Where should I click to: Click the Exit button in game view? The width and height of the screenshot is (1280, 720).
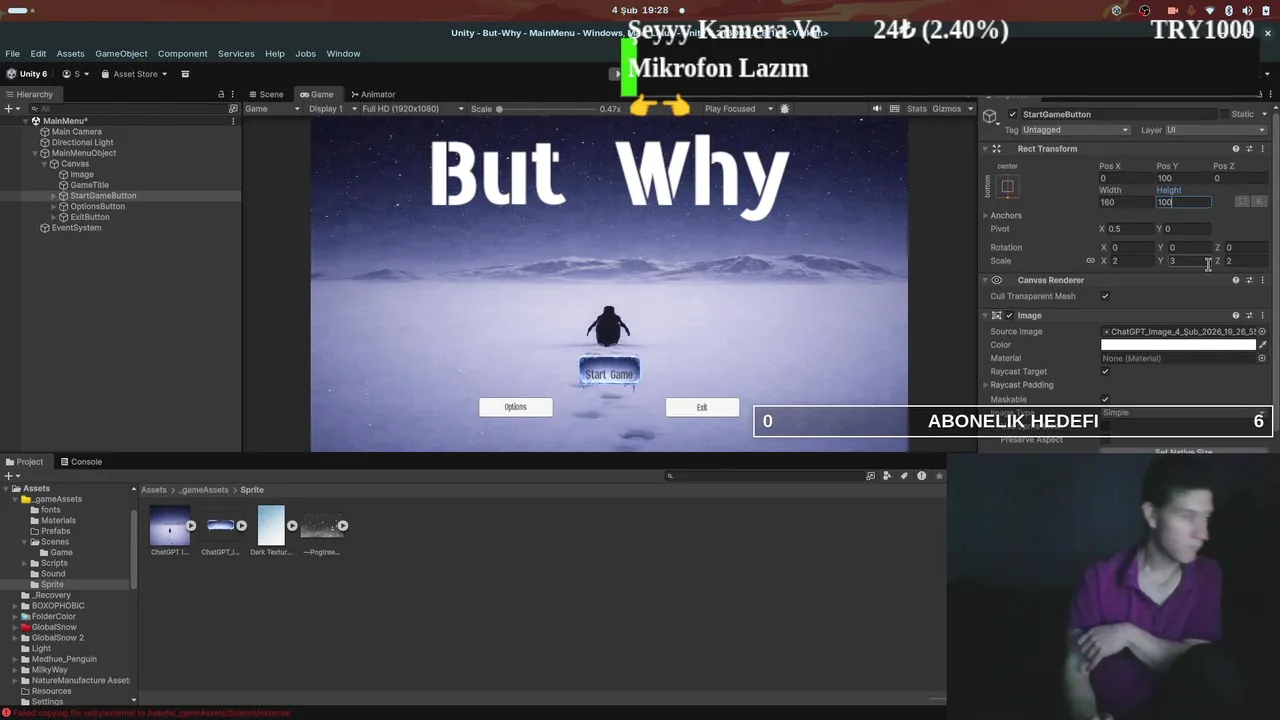tap(702, 407)
